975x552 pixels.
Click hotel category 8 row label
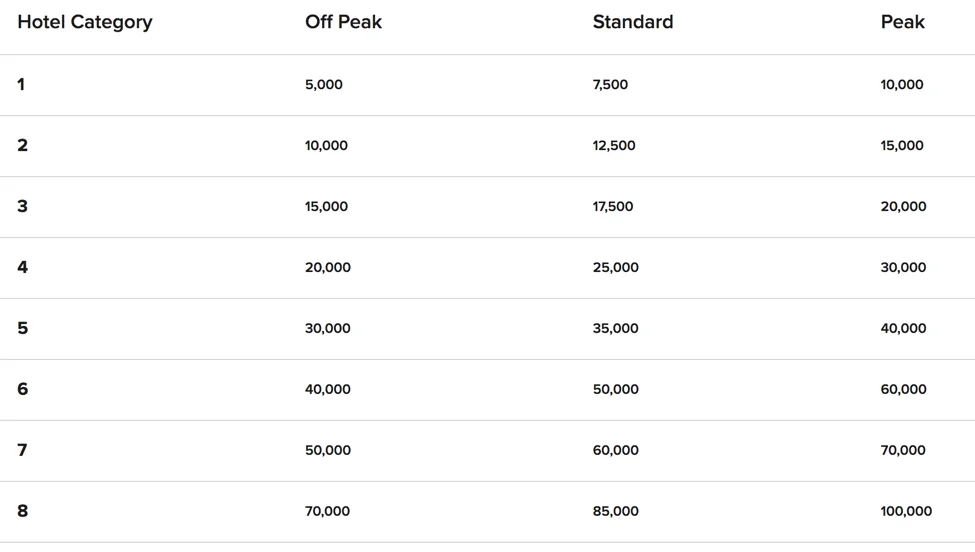pyautogui.click(x=22, y=512)
